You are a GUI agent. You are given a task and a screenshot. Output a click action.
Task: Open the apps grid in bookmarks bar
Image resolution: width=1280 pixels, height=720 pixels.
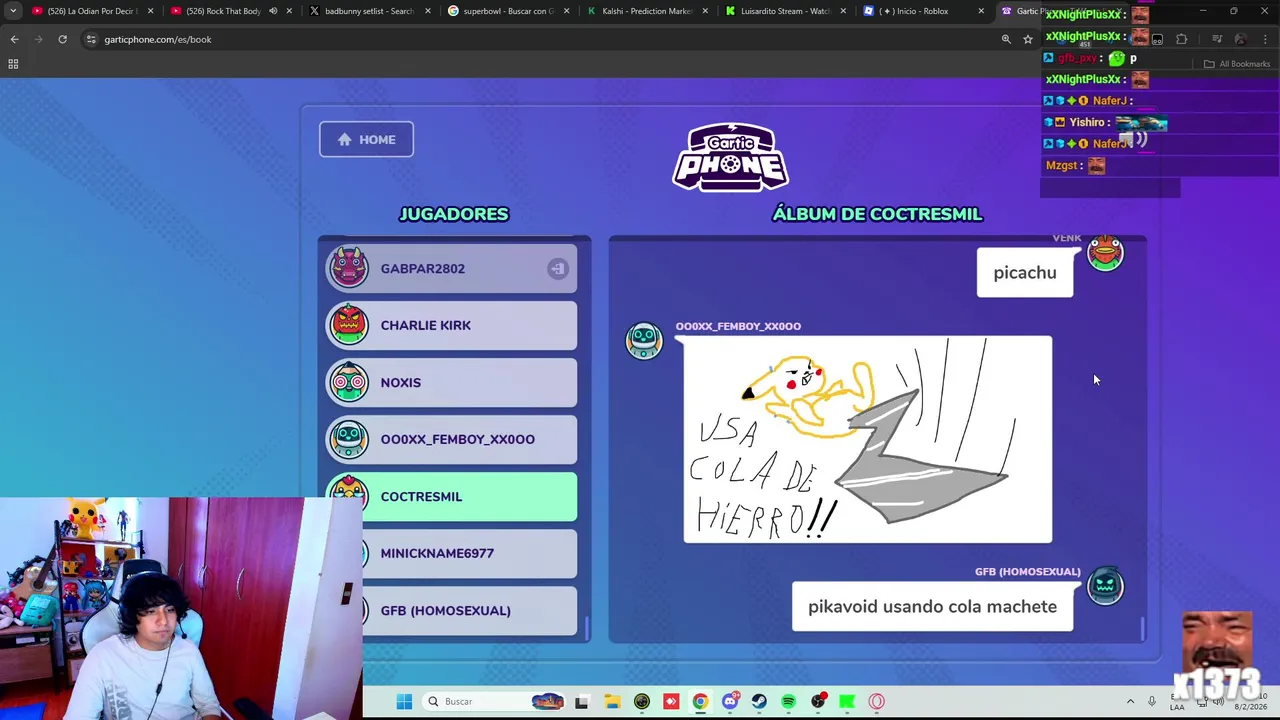point(13,64)
